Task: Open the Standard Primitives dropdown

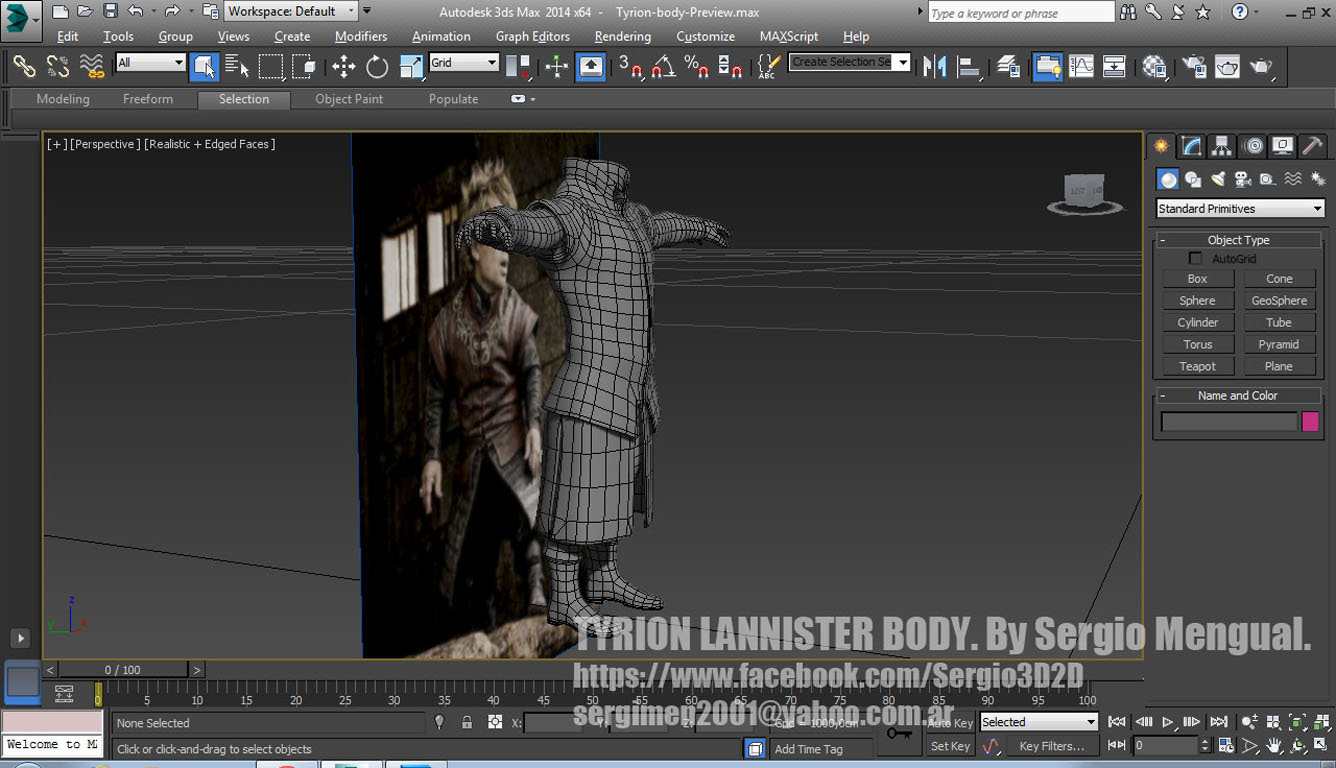Action: point(1239,209)
